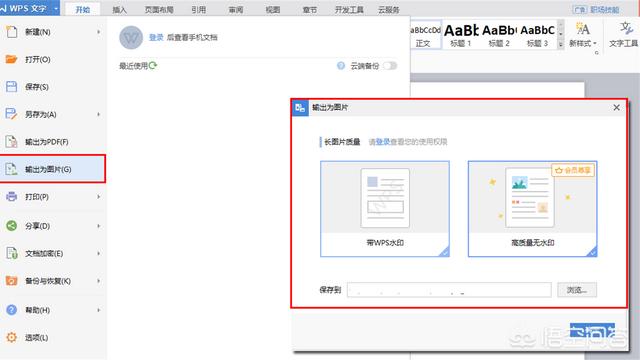Click the Print printer icon
The width and height of the screenshot is (640, 360).
[x=11, y=197]
